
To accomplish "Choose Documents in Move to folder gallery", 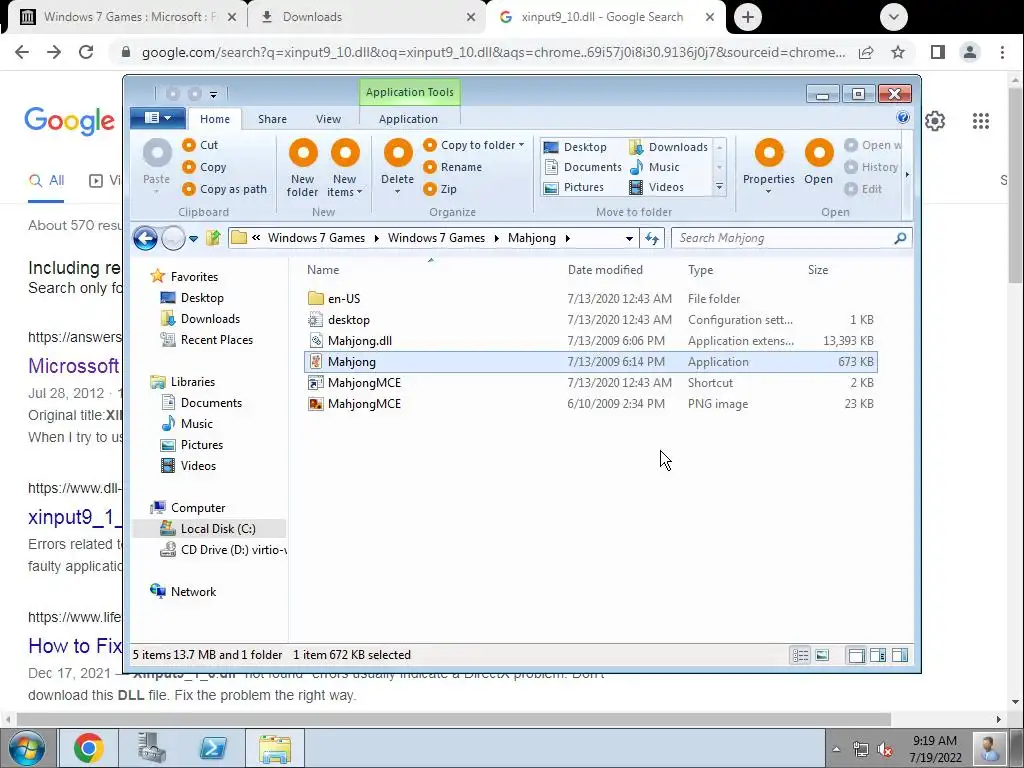I will 583,167.
